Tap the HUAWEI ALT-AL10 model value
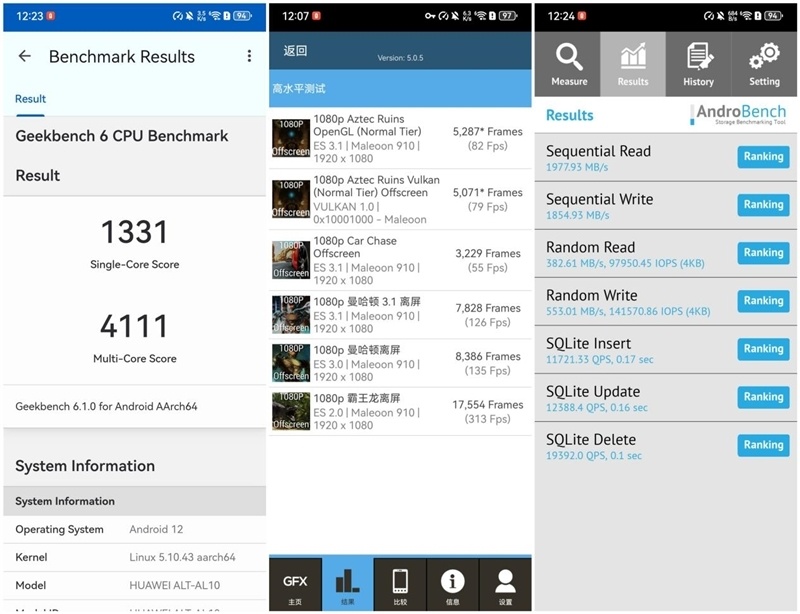 pyautogui.click(x=174, y=585)
